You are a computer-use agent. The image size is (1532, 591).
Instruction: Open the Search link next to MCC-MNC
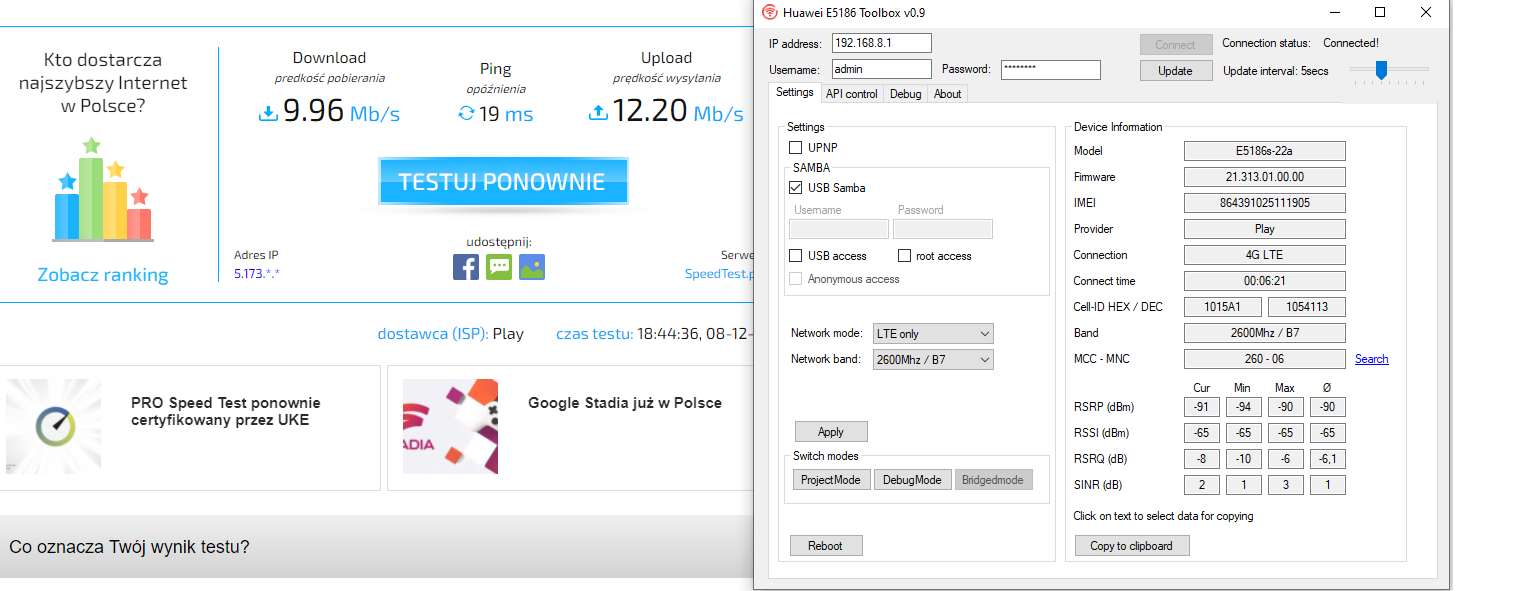pos(1371,359)
